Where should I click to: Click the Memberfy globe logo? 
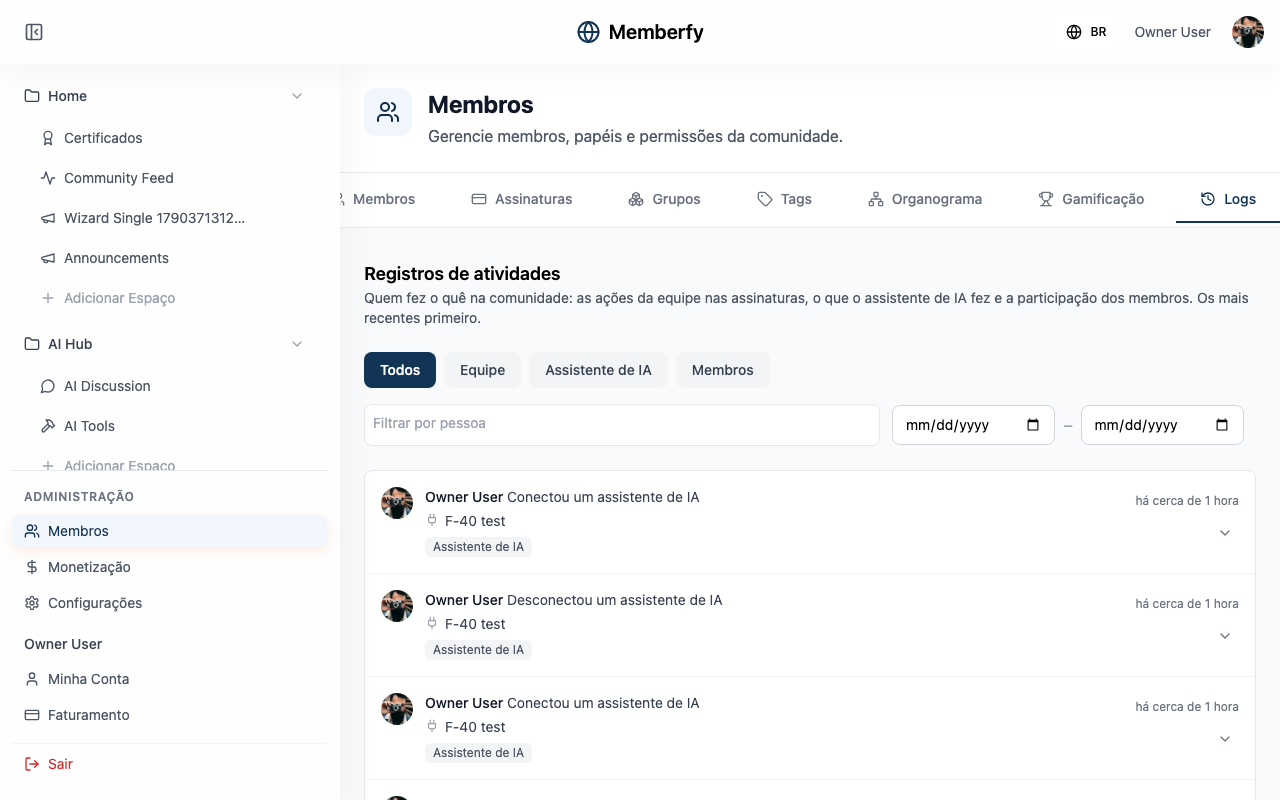588,32
